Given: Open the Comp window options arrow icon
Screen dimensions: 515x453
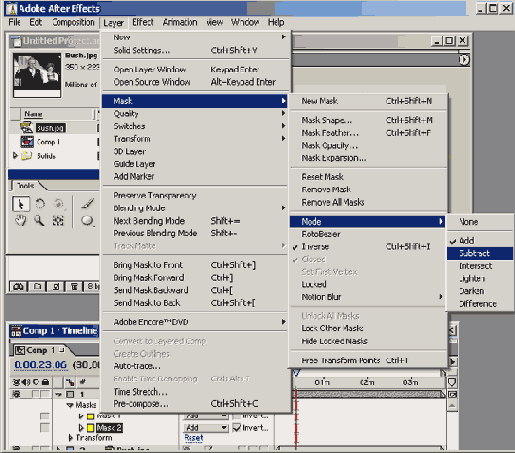Looking at the screenshot, I should [464, 60].
